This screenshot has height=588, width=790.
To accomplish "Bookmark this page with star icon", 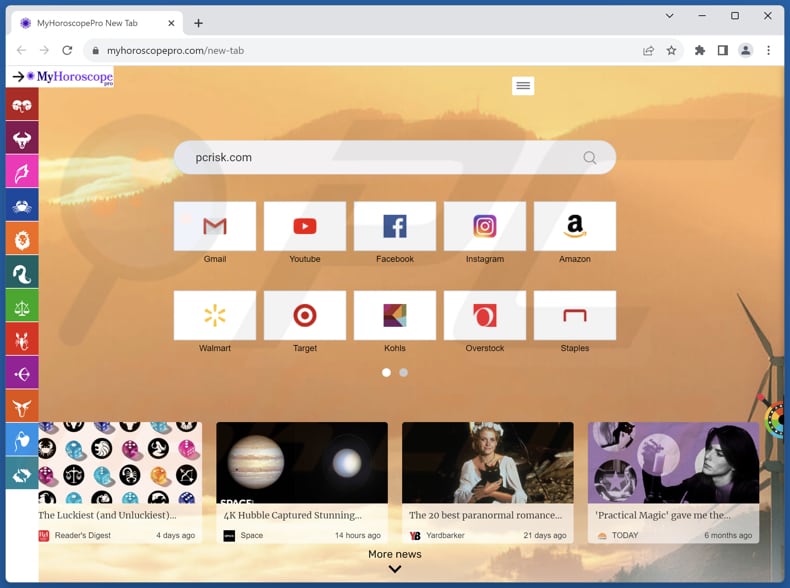I will point(672,50).
